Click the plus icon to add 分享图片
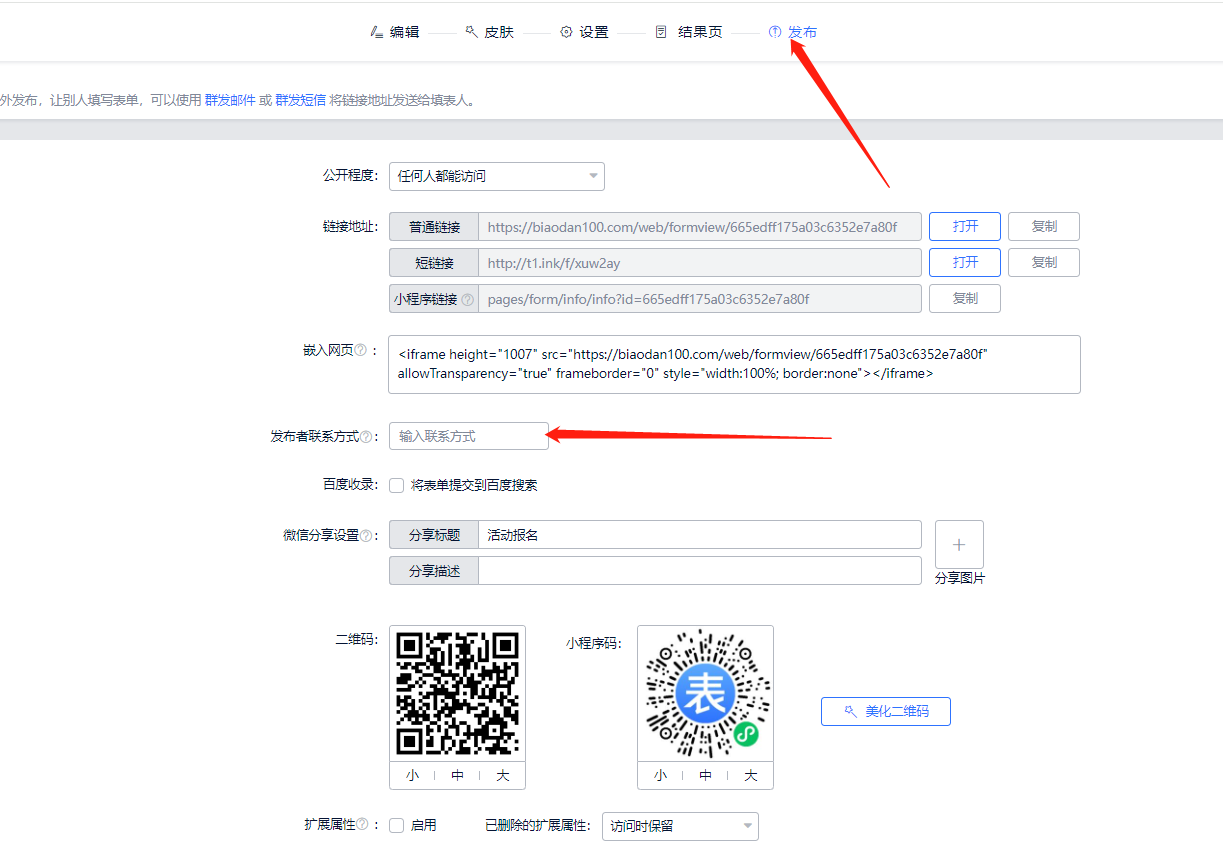 [959, 545]
